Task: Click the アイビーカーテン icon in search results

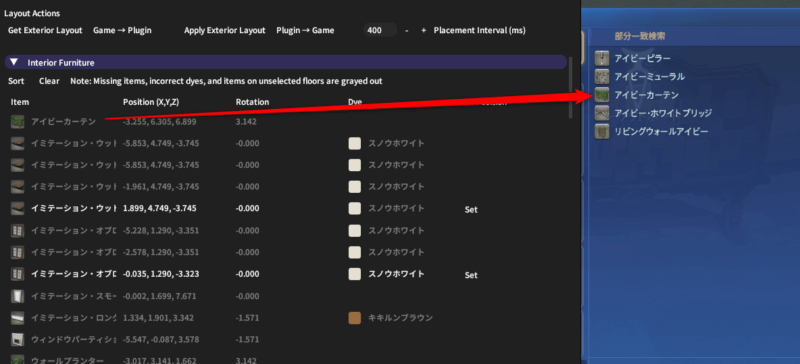Action: click(x=603, y=95)
